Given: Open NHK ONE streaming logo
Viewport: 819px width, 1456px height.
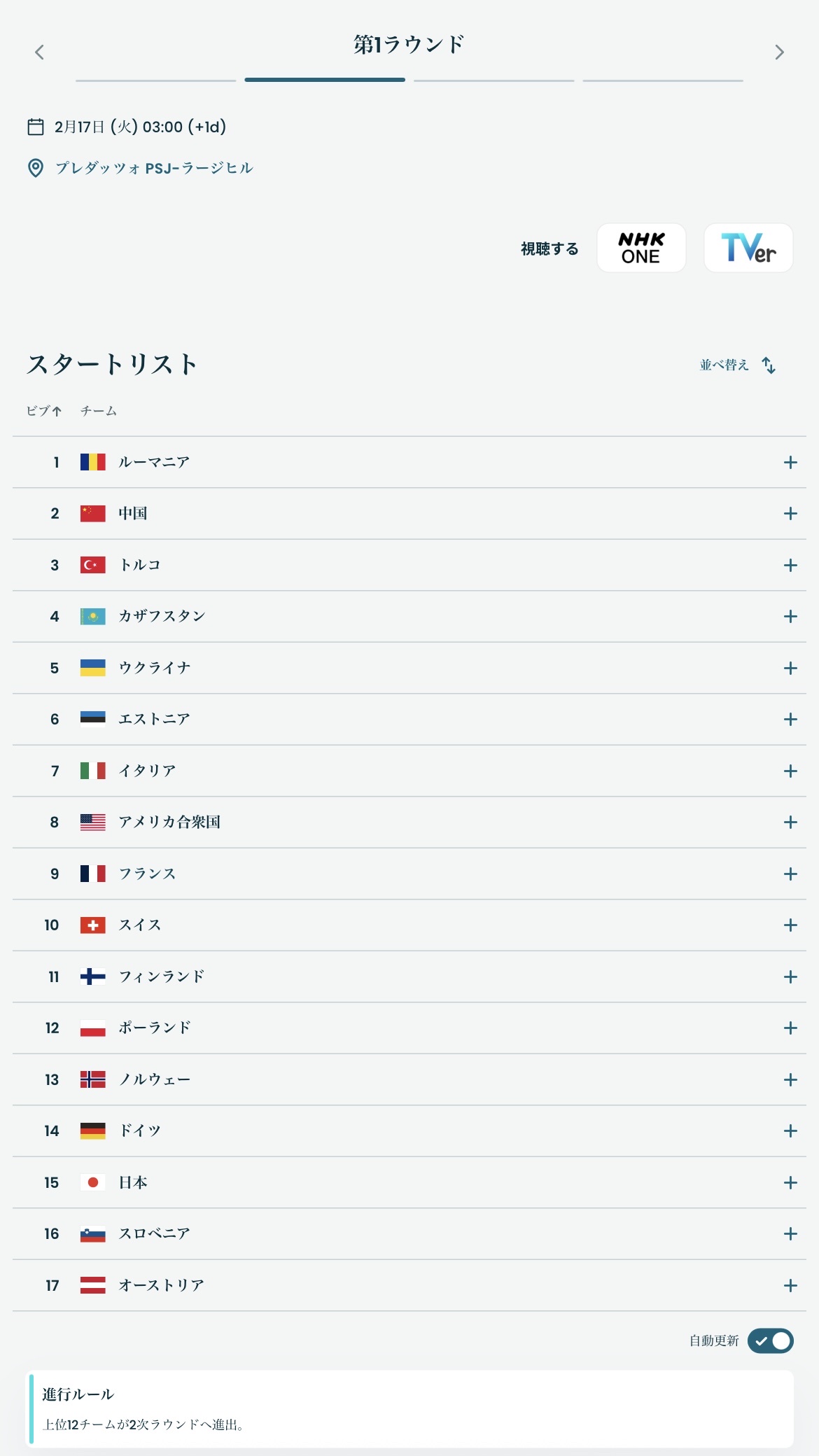Looking at the screenshot, I should click(x=640, y=248).
